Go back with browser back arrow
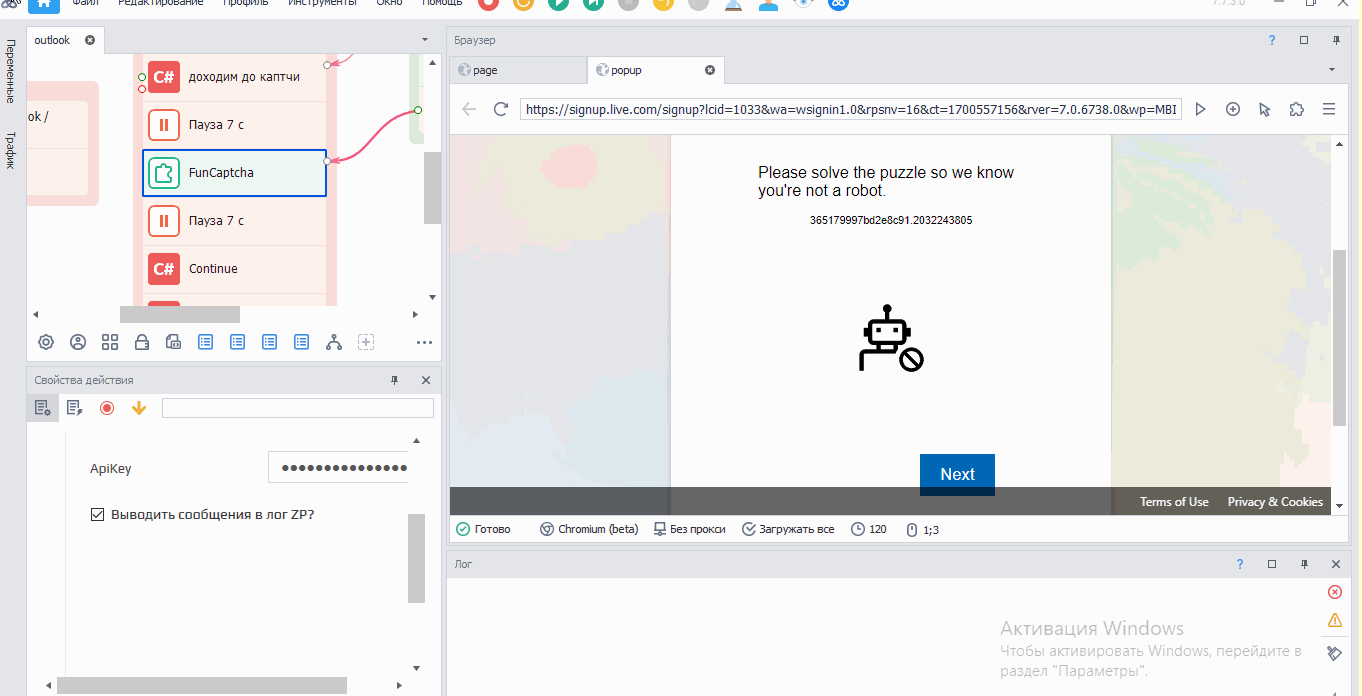 click(x=469, y=109)
